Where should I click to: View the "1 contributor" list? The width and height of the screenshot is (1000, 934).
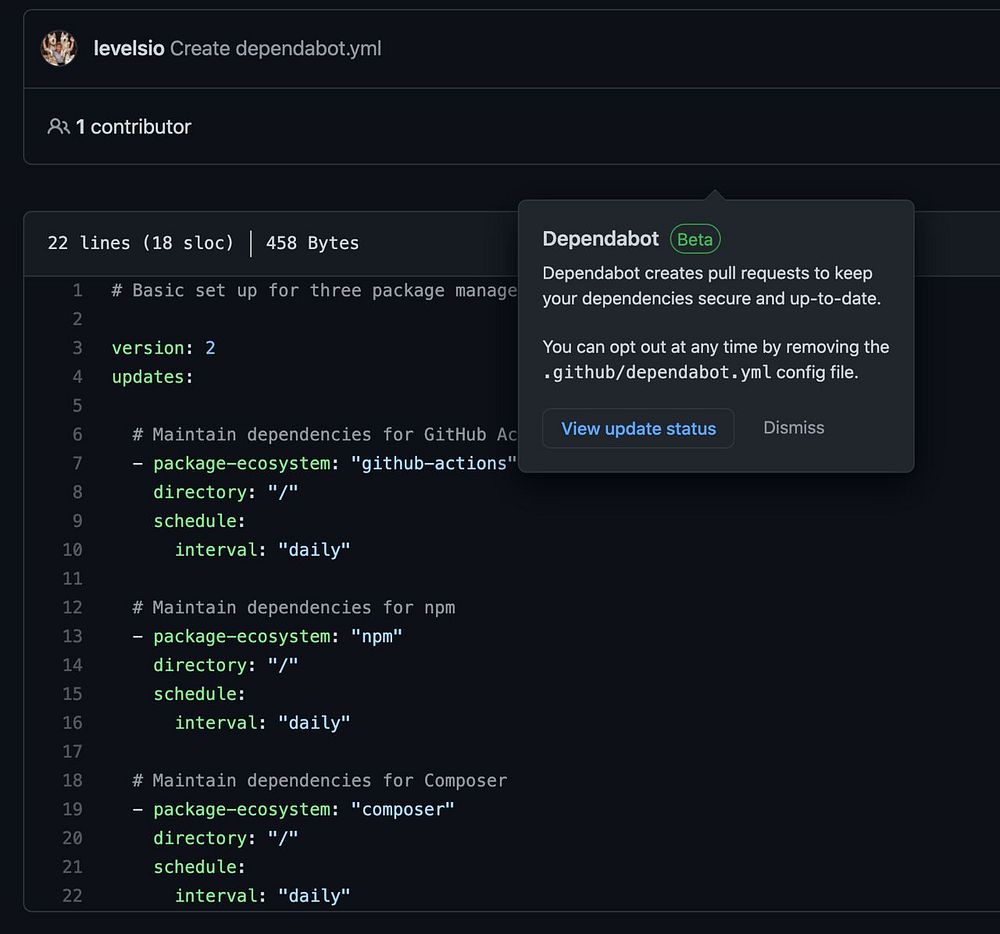pos(133,127)
